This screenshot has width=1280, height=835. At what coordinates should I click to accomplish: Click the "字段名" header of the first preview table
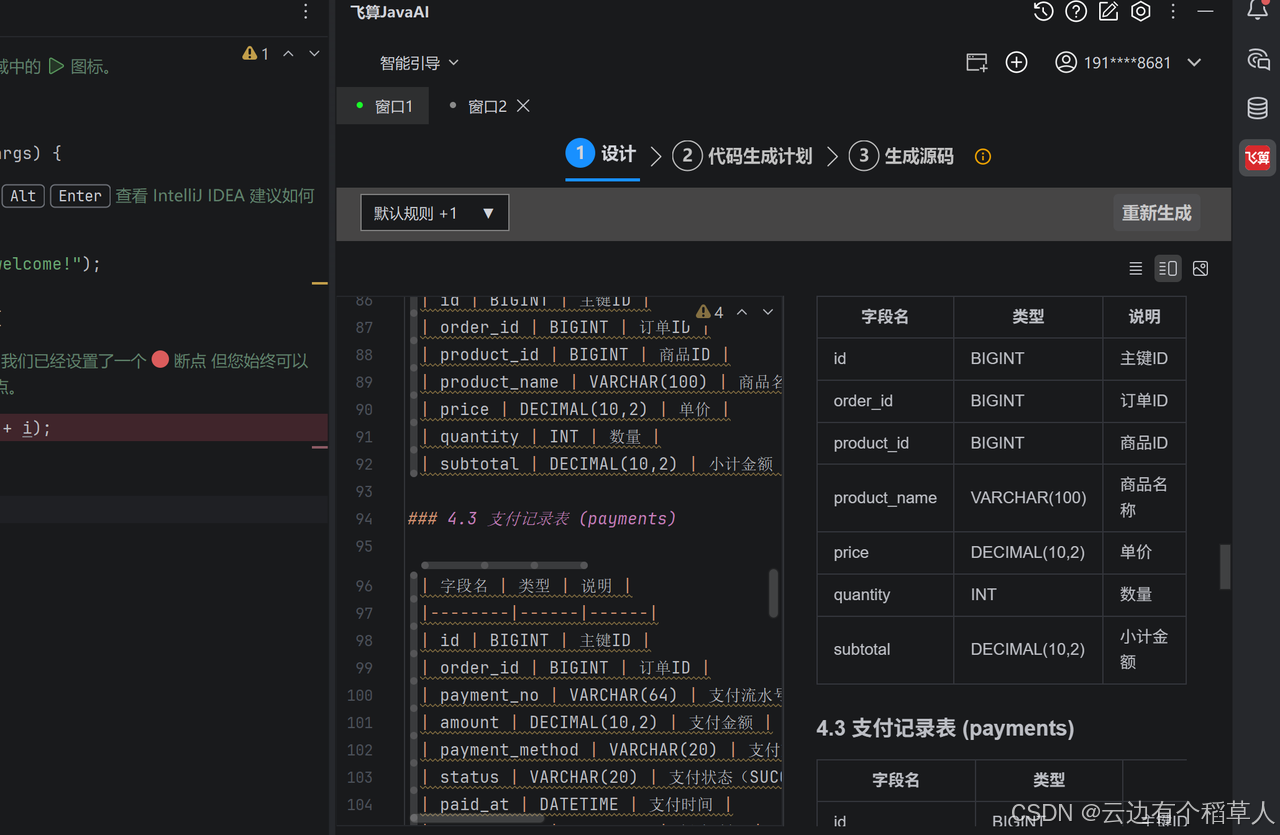pyautogui.click(x=885, y=316)
